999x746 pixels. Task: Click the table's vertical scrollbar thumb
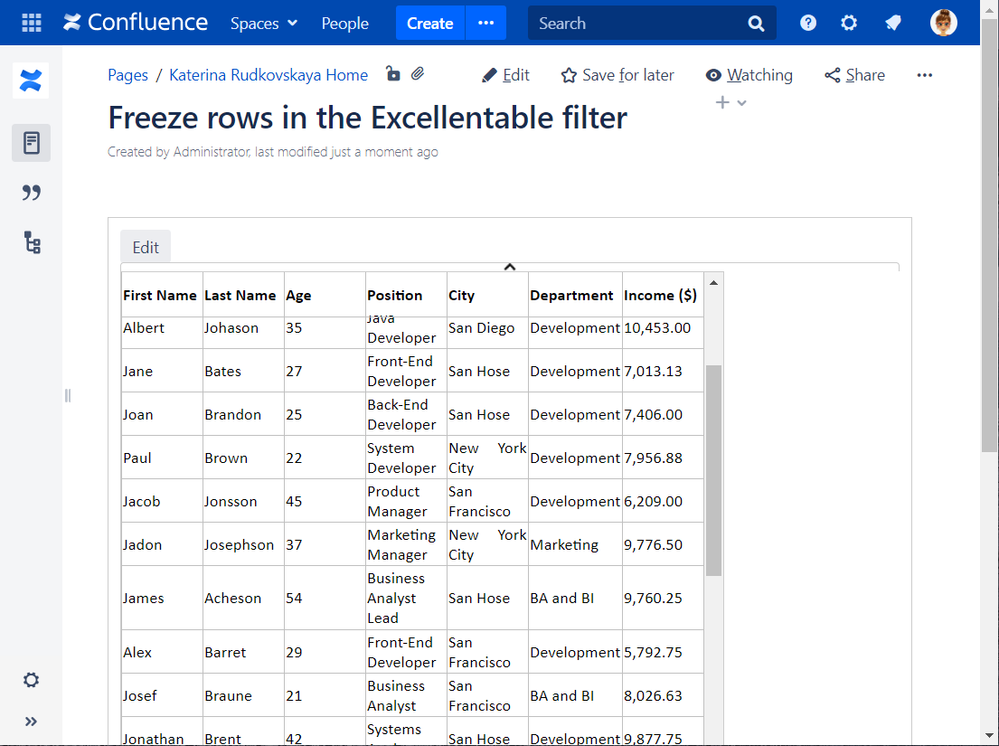(713, 470)
